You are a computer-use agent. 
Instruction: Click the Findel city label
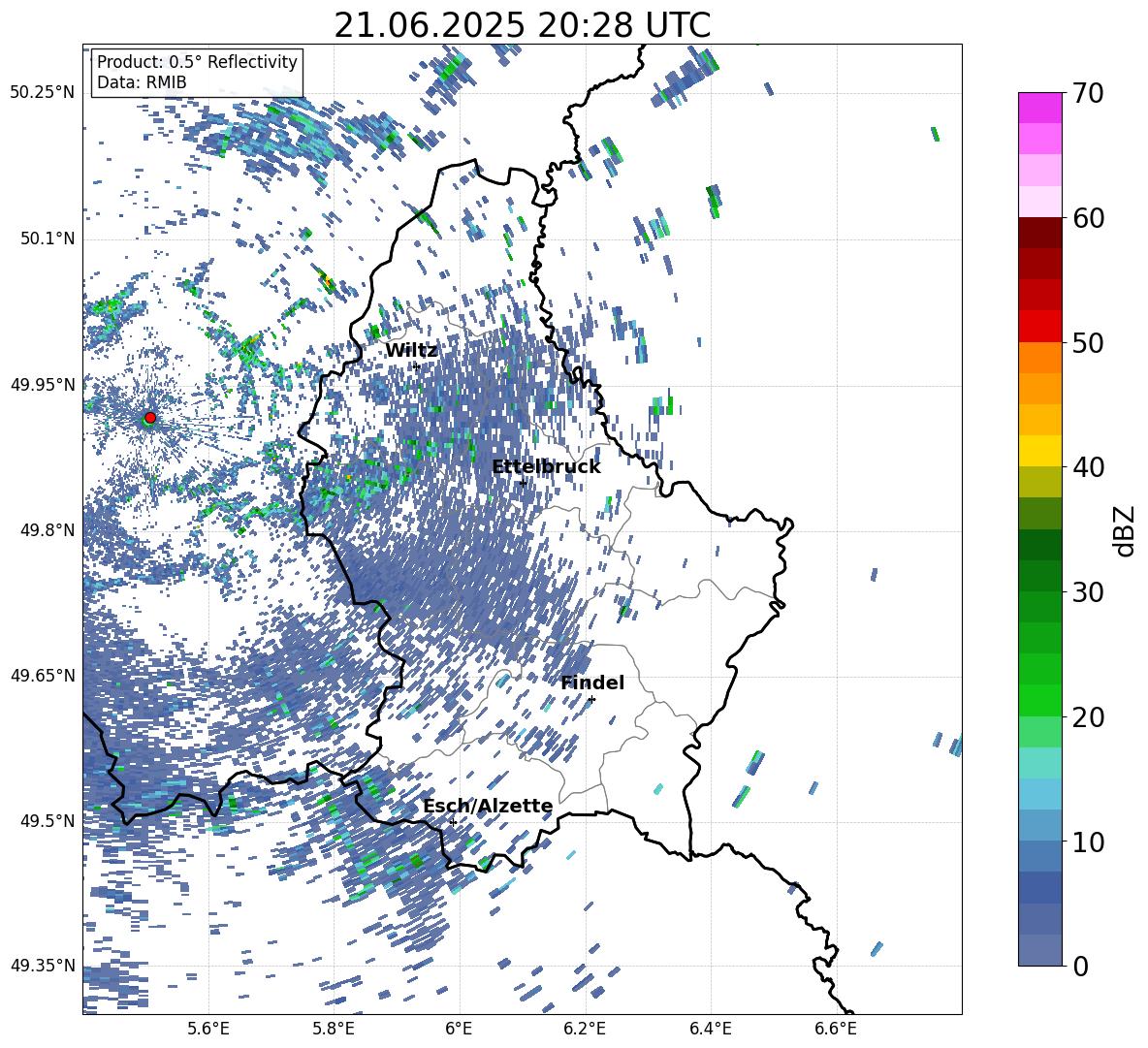[592, 683]
